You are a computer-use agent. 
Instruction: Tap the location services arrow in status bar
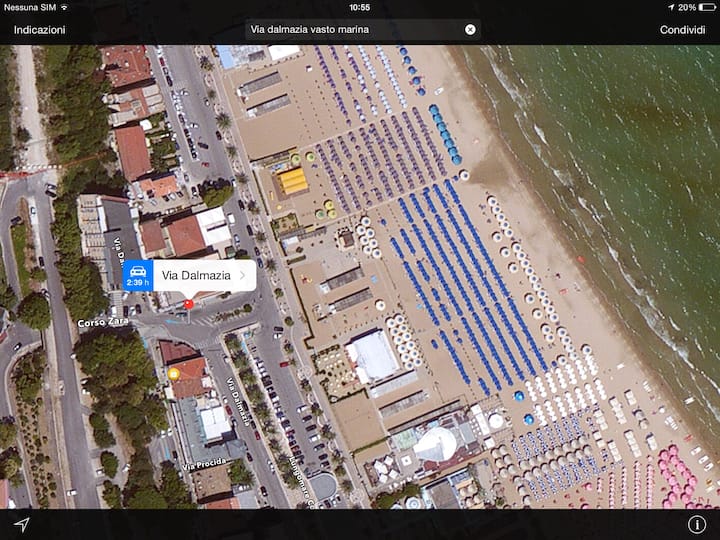pyautogui.click(x=670, y=7)
